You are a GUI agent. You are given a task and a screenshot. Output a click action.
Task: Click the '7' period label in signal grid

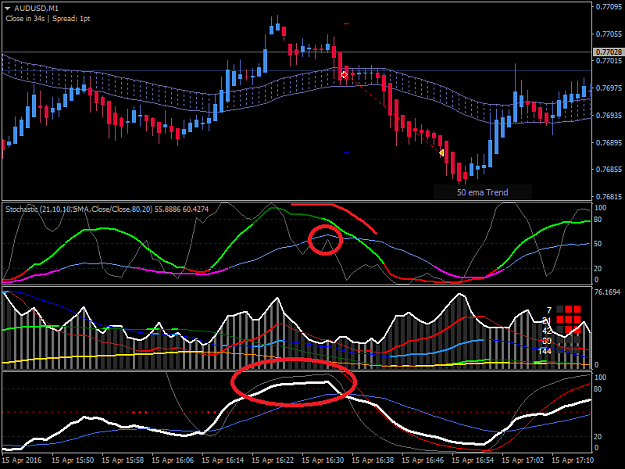(549, 310)
